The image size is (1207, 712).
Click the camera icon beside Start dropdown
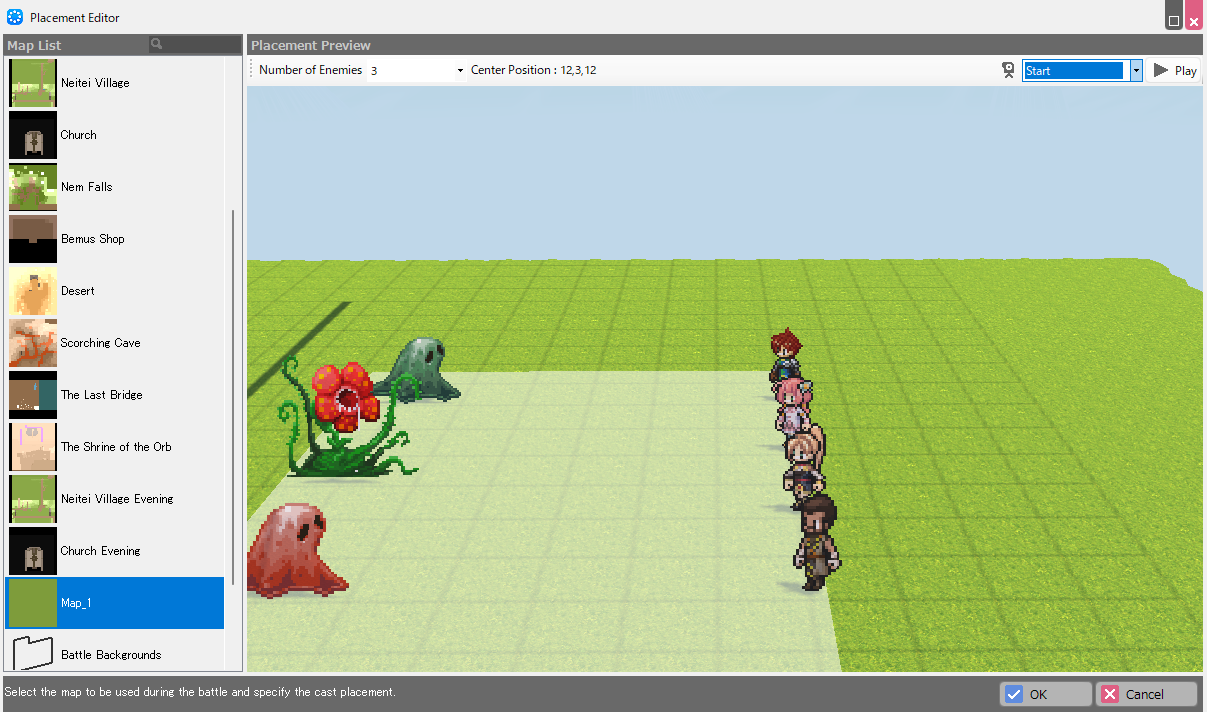tap(1008, 70)
